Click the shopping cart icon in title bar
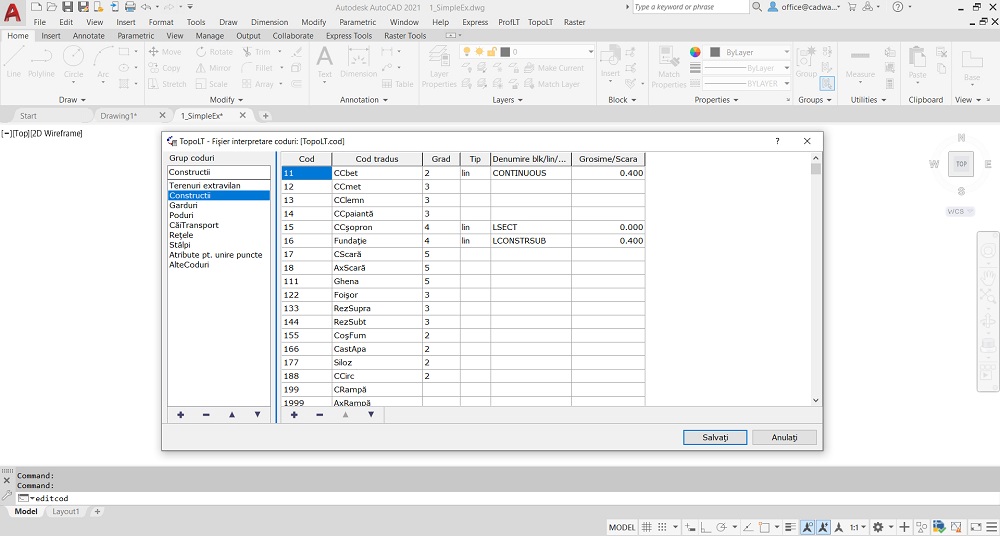The height and width of the screenshot is (536, 1000). (851, 6)
